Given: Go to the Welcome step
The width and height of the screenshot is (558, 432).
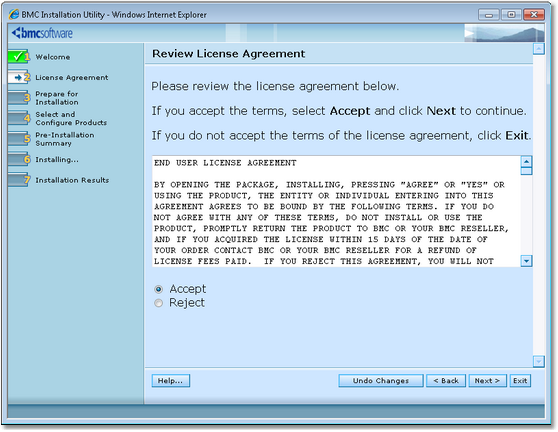Looking at the screenshot, I should pyautogui.click(x=53, y=57).
